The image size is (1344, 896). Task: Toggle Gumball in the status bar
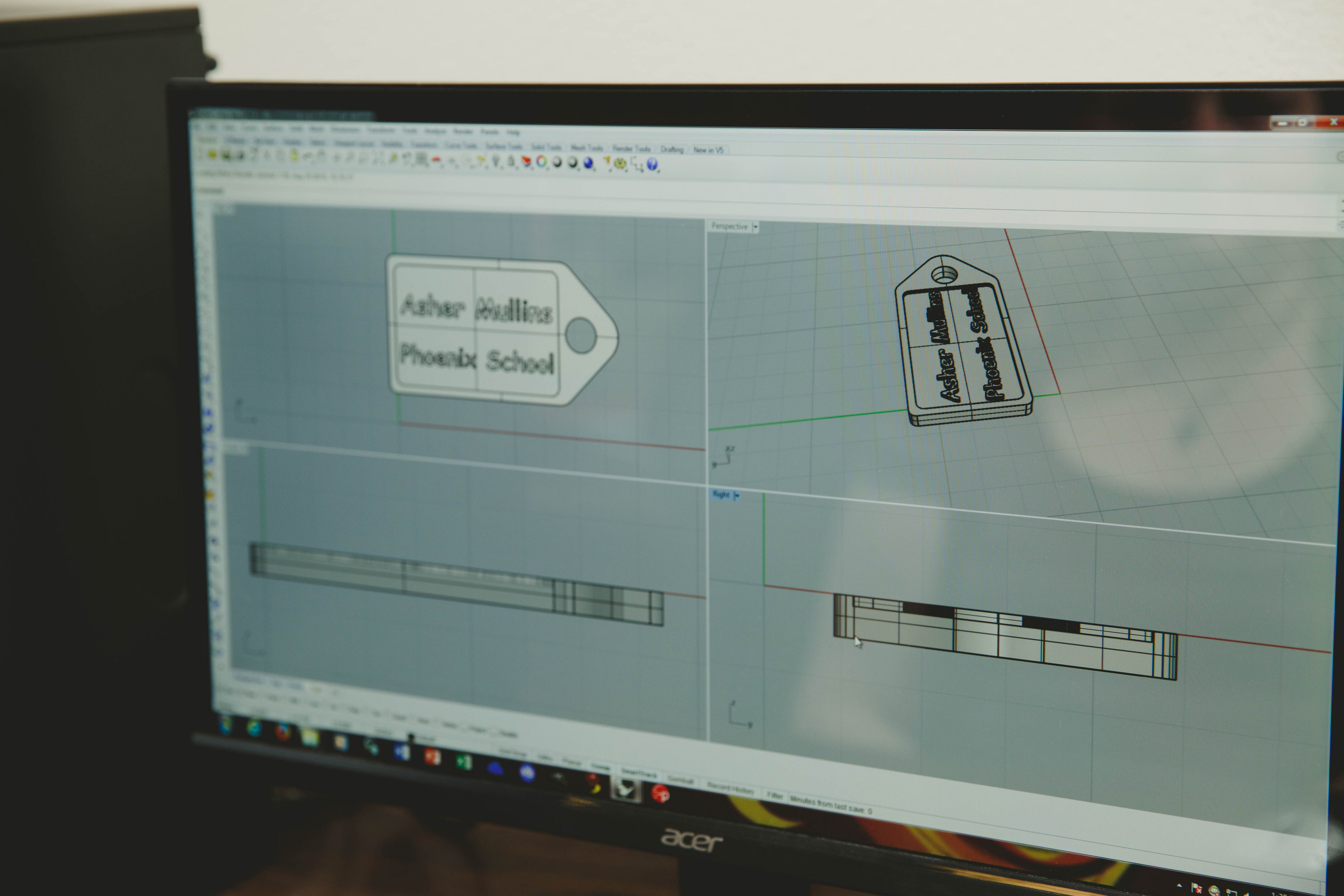(681, 780)
